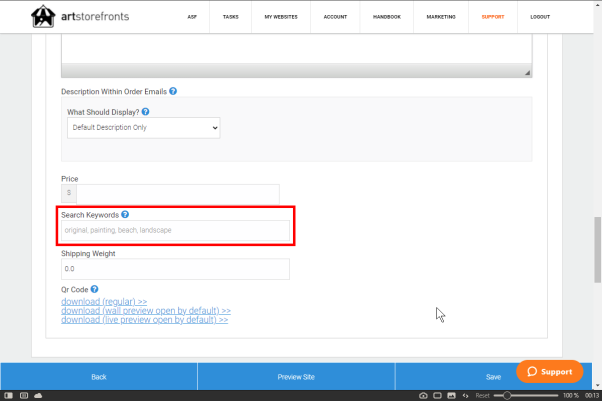The image size is (602, 401).
Task: Open the What Should Display dropdown
Action: pos(143,128)
